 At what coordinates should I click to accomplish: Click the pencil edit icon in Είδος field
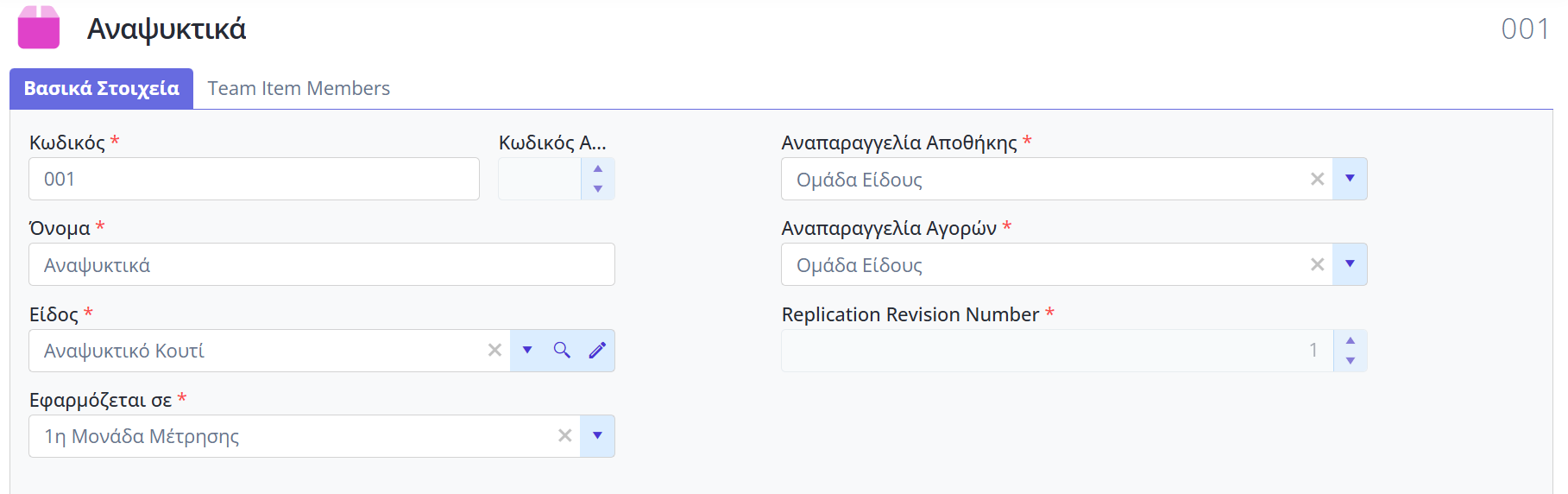(x=597, y=351)
